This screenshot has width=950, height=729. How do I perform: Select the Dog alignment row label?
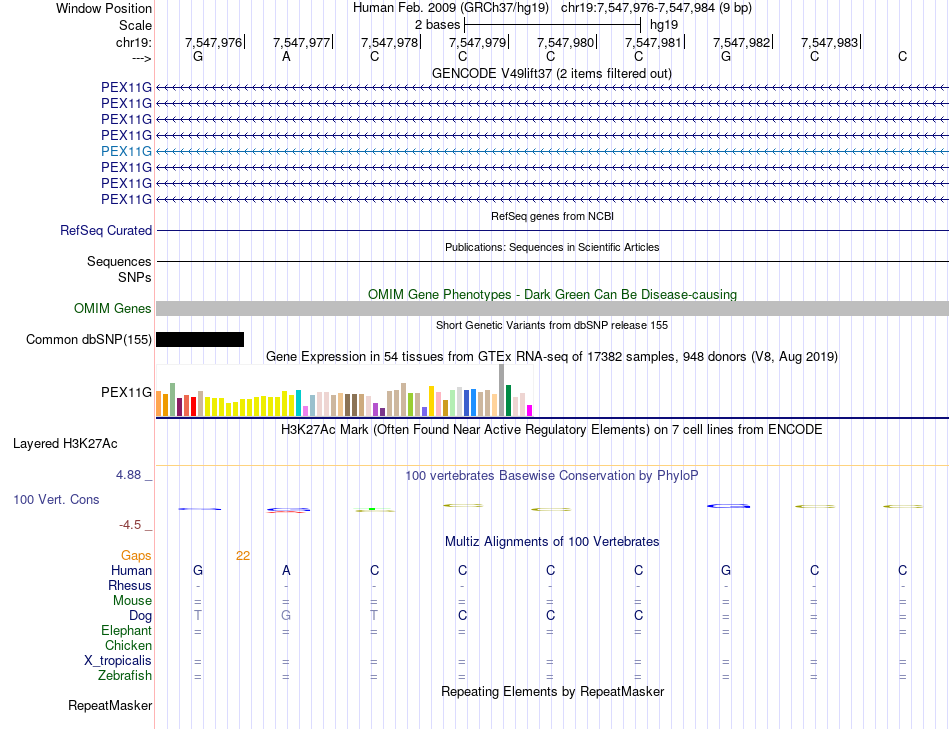pyautogui.click(x=140, y=616)
